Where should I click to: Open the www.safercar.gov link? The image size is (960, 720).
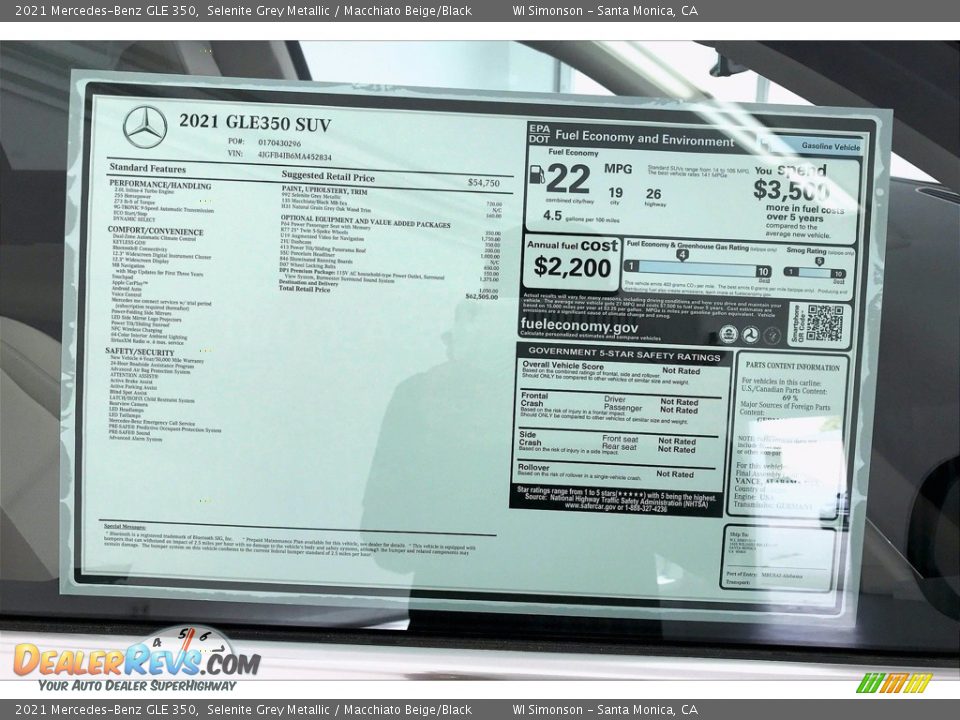coord(590,507)
